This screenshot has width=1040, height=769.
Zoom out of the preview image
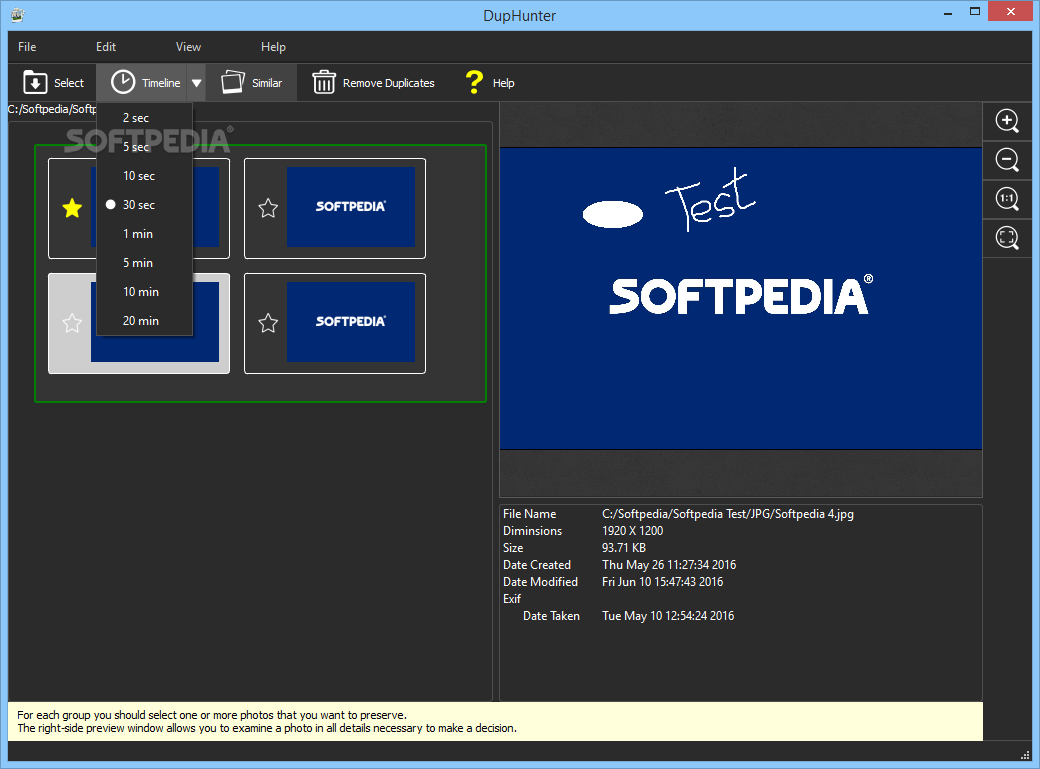click(x=1007, y=160)
